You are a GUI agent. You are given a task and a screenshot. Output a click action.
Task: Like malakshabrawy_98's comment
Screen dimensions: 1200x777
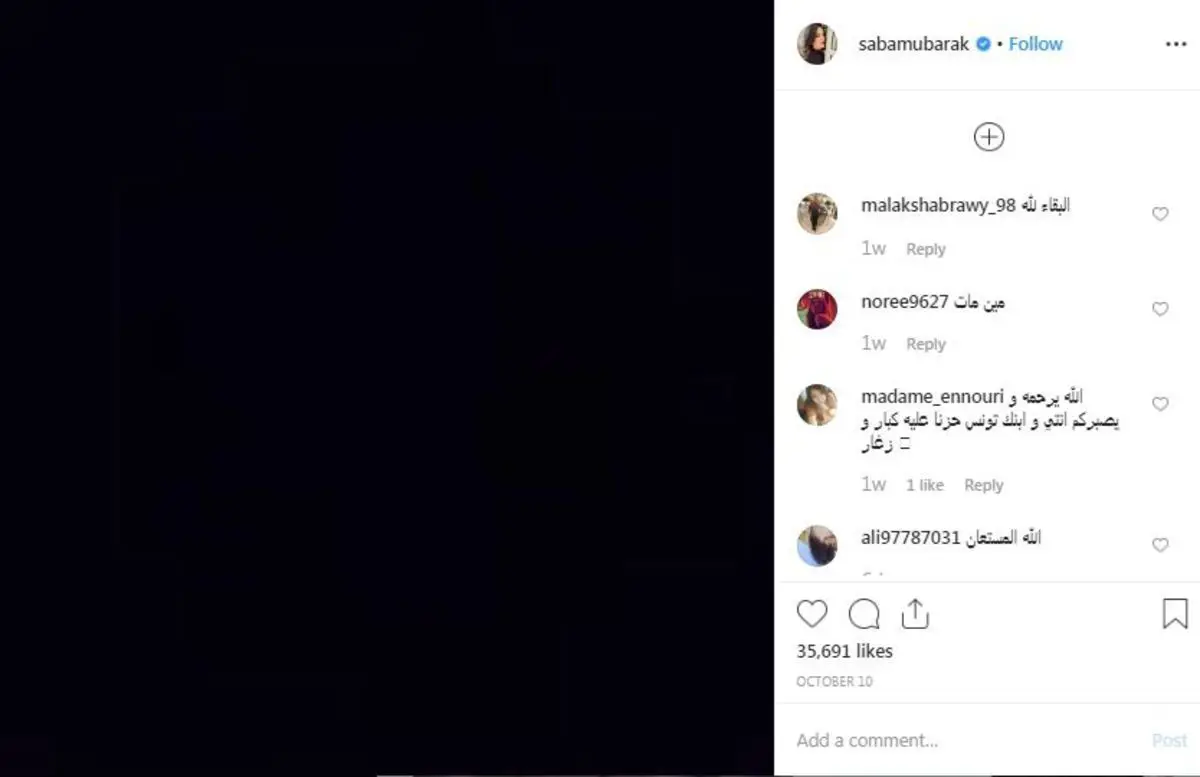click(x=1160, y=214)
